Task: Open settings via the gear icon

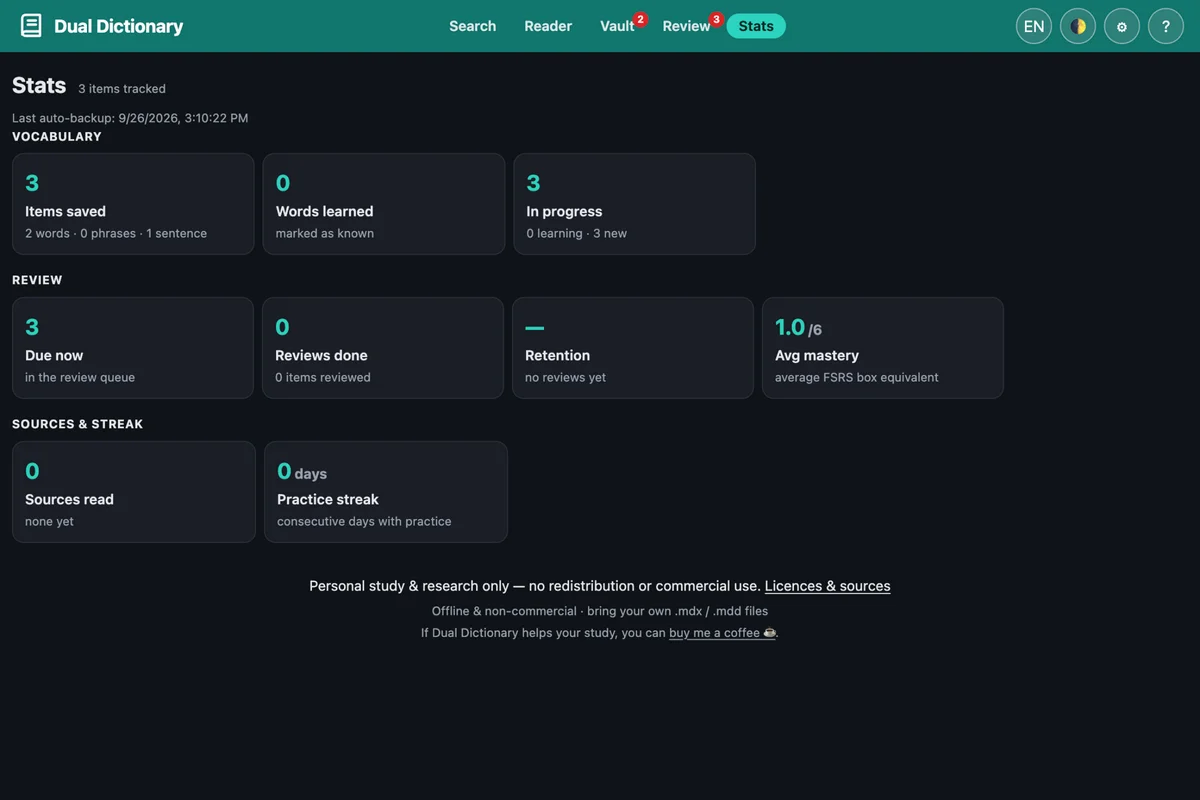Action: tap(1122, 26)
